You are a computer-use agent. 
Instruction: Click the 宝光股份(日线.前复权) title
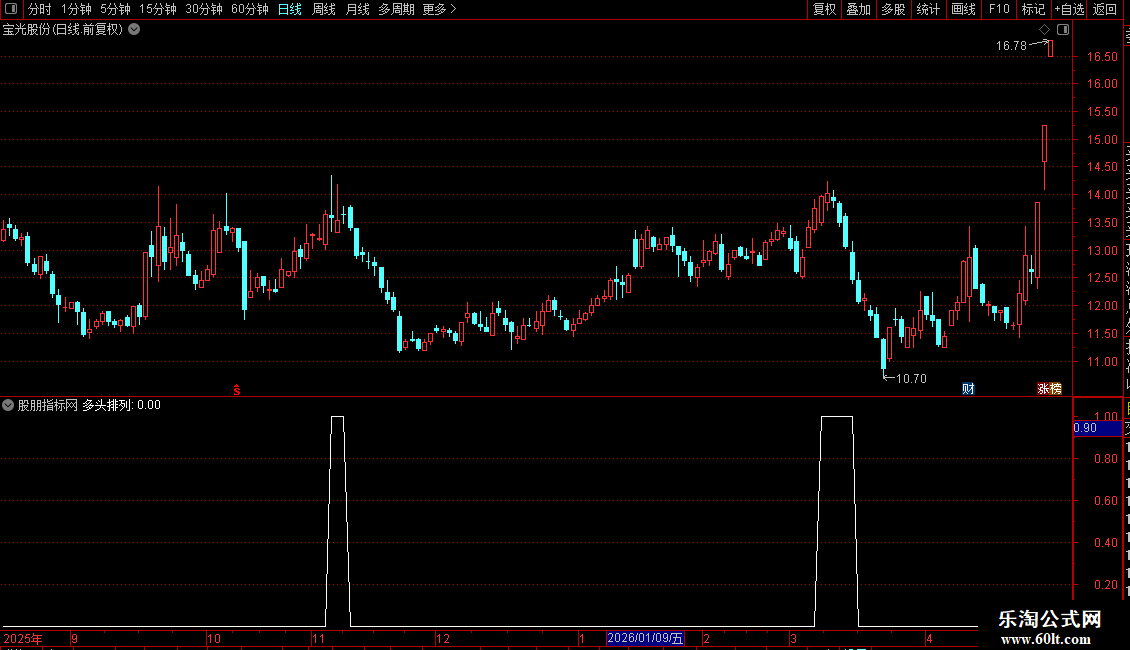click(x=63, y=30)
